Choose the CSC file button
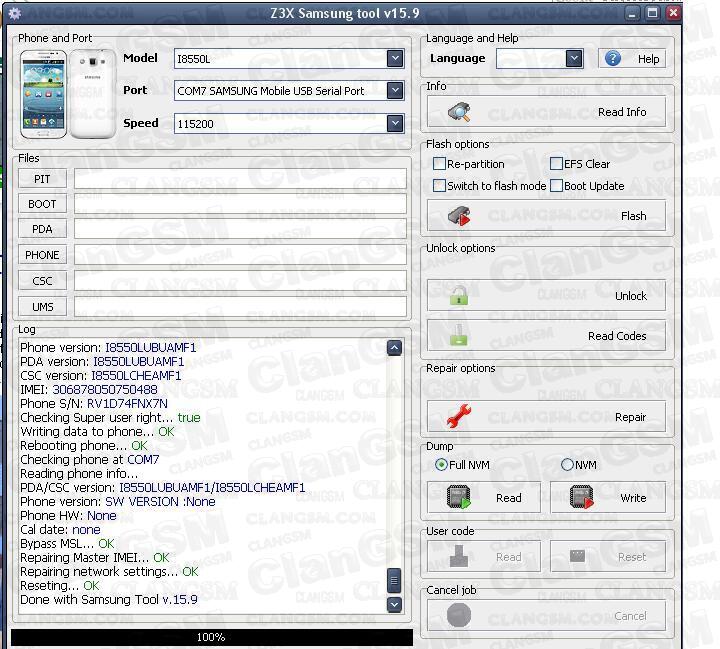This screenshot has height=649, width=720. point(42,280)
